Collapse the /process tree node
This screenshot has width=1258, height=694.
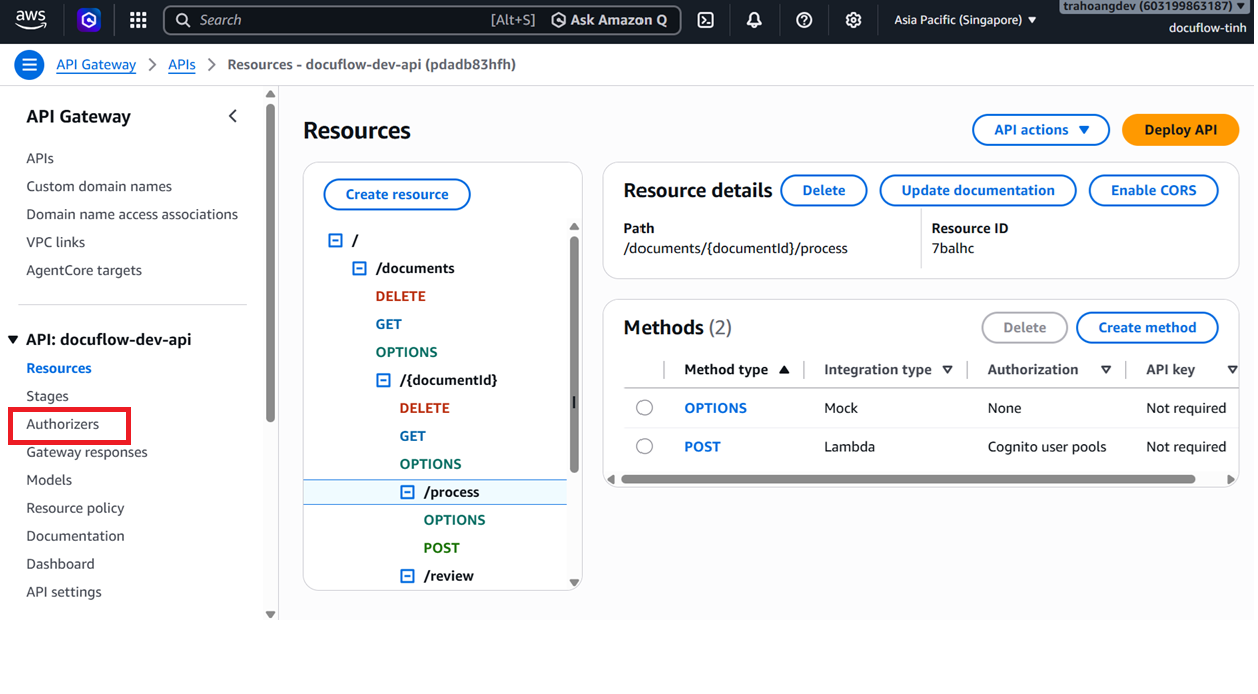(x=407, y=493)
